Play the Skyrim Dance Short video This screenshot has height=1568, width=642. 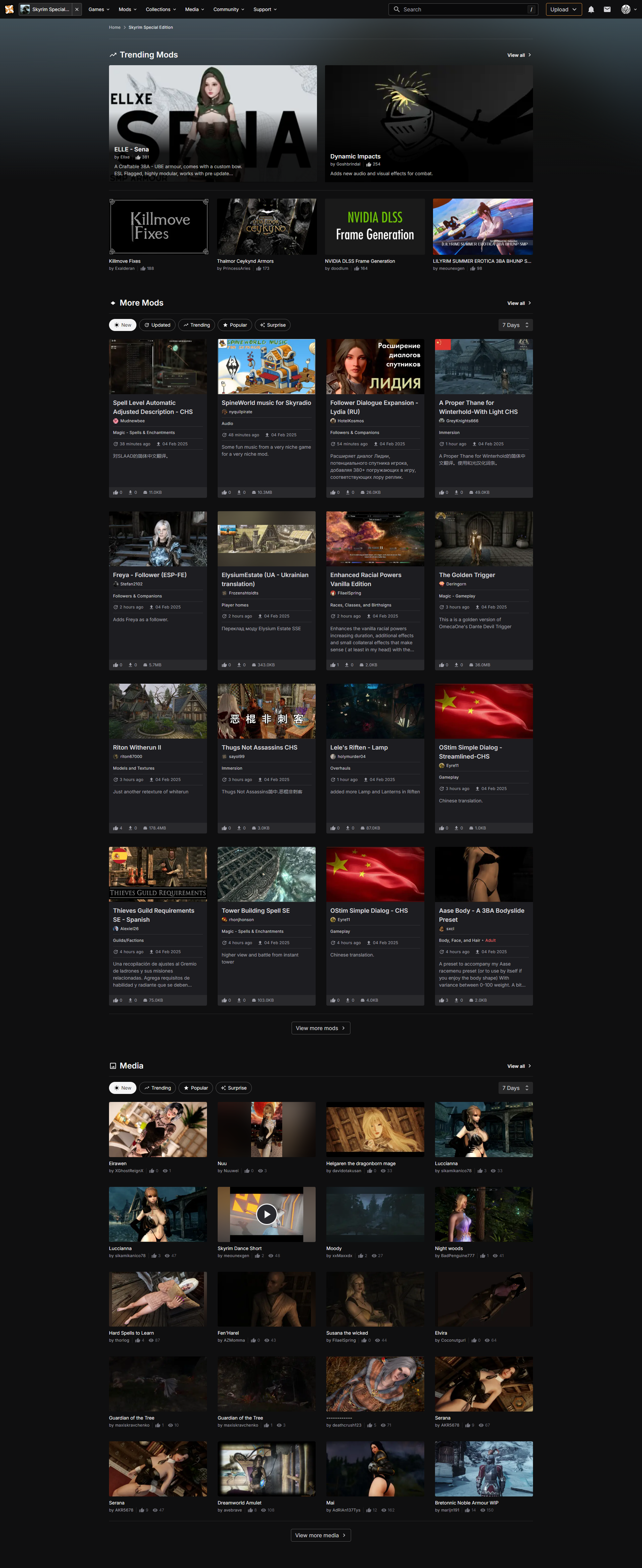[x=266, y=1214]
